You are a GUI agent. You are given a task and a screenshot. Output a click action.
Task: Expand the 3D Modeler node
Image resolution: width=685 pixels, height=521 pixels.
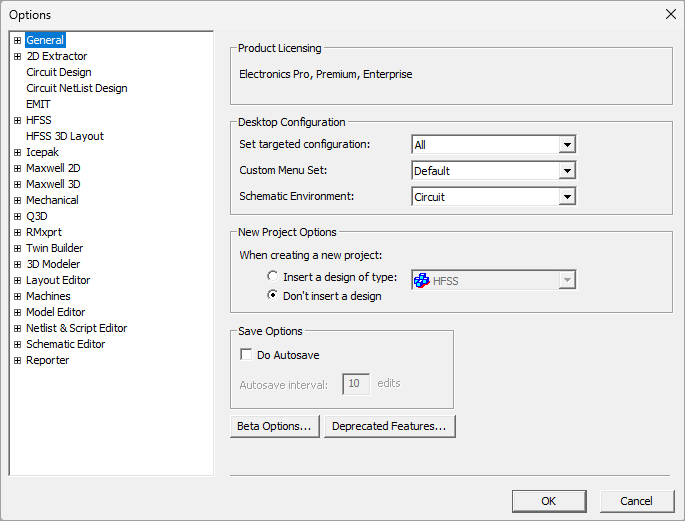pos(17,264)
